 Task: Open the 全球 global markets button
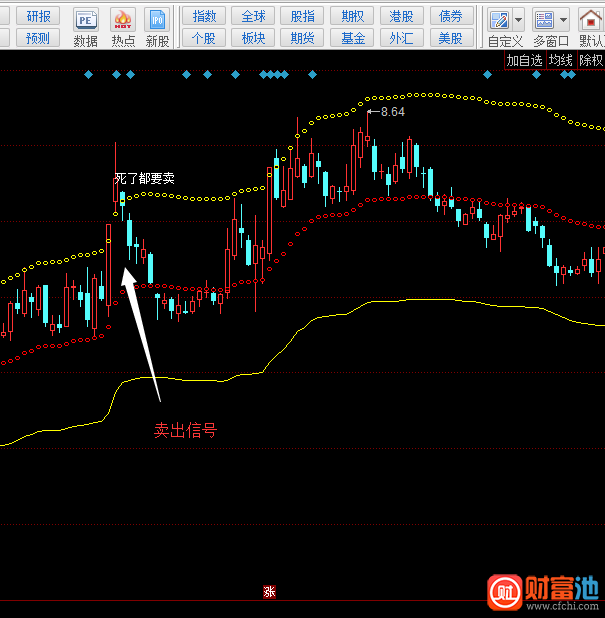pos(253,17)
